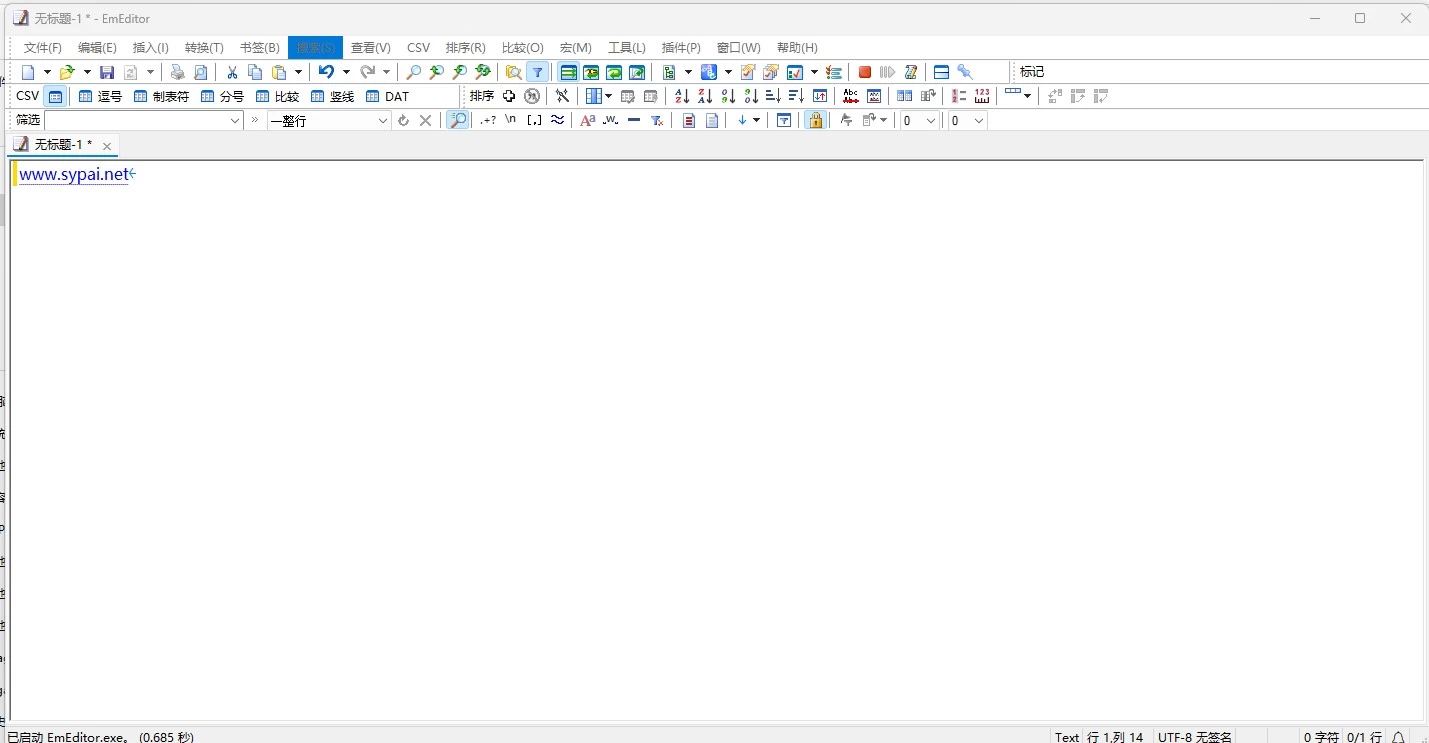Screen dimensions: 1429x743
Task: Open the 文件(F) menu
Action: (42, 48)
